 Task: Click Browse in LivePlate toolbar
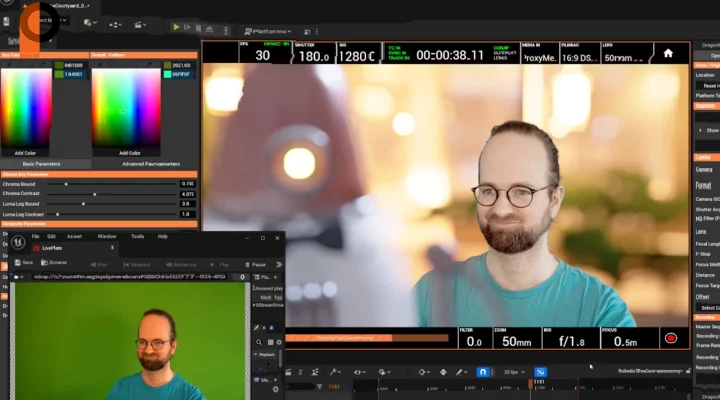[x=54, y=263]
